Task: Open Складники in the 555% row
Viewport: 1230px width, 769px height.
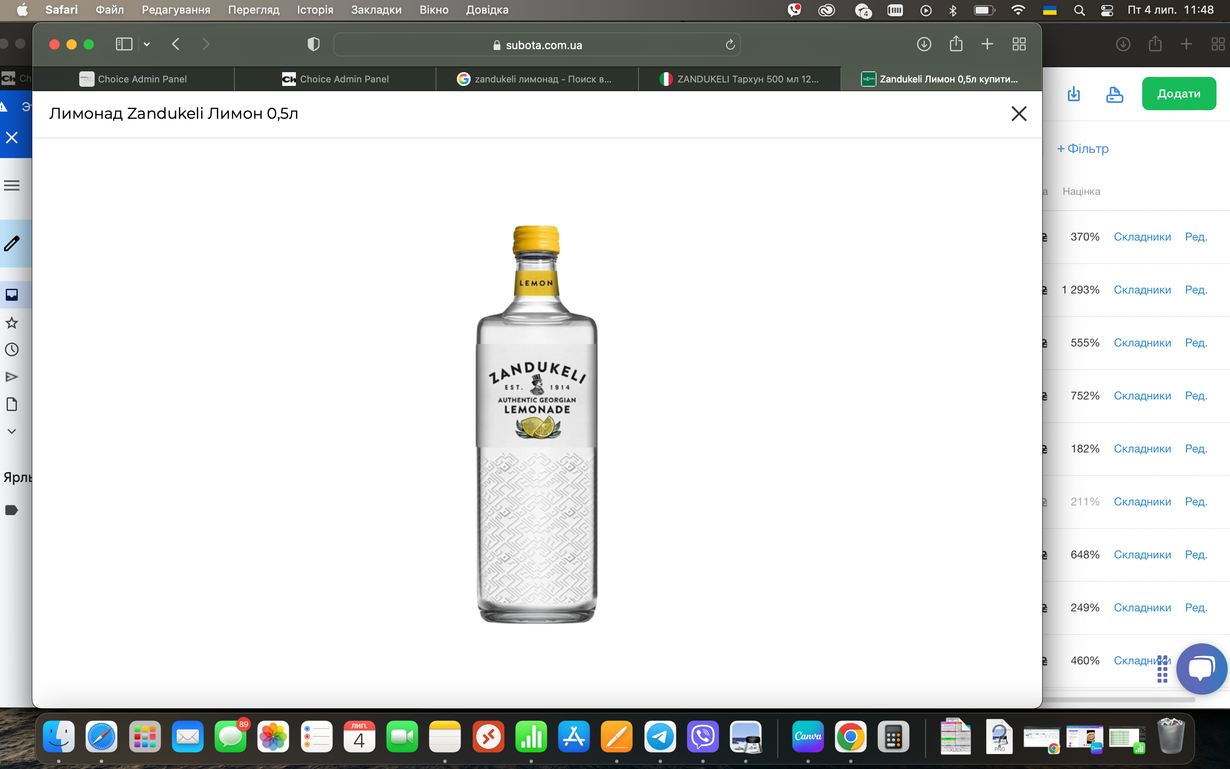Action: pyautogui.click(x=1142, y=343)
